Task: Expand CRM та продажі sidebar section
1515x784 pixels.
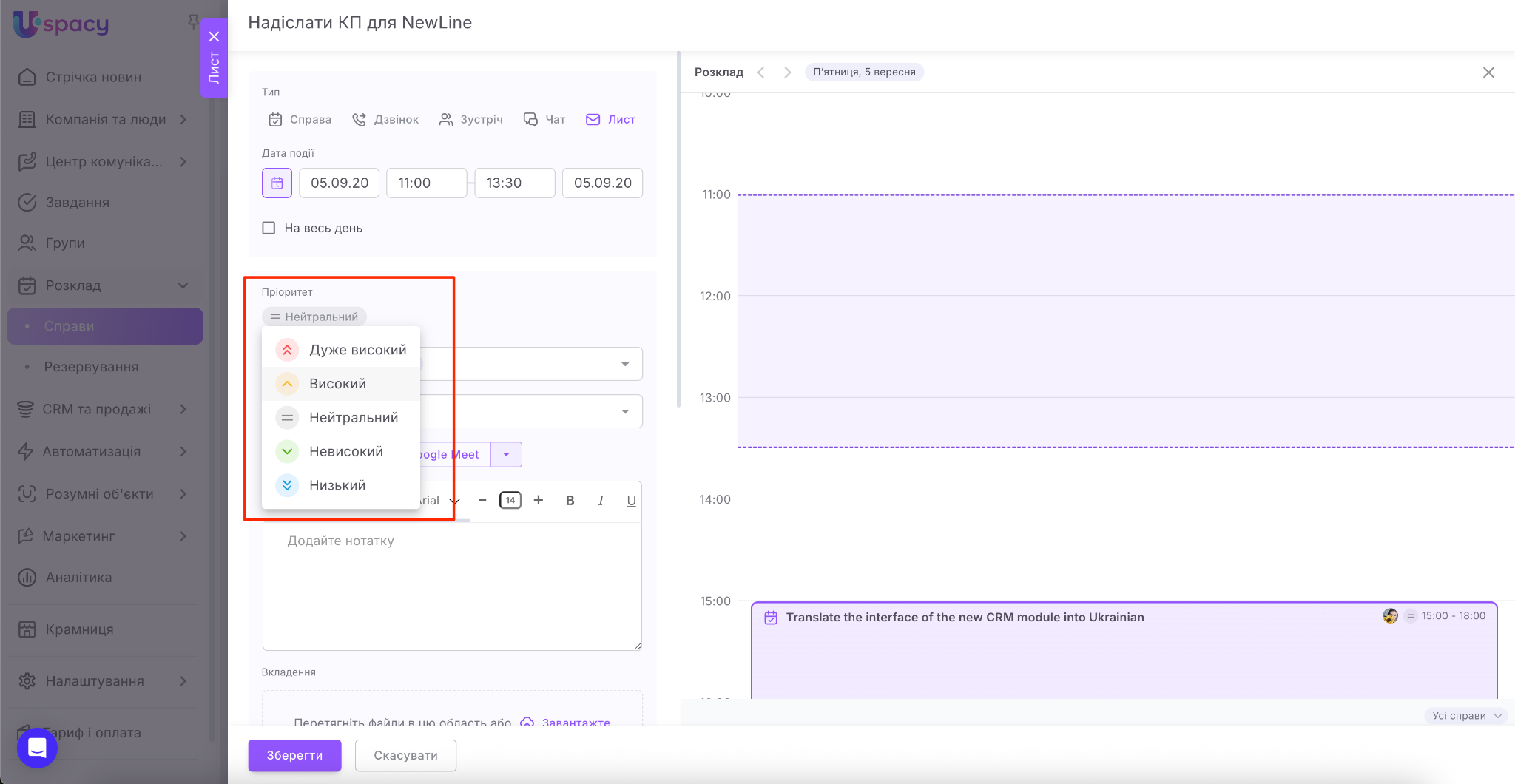Action: pyautogui.click(x=183, y=410)
